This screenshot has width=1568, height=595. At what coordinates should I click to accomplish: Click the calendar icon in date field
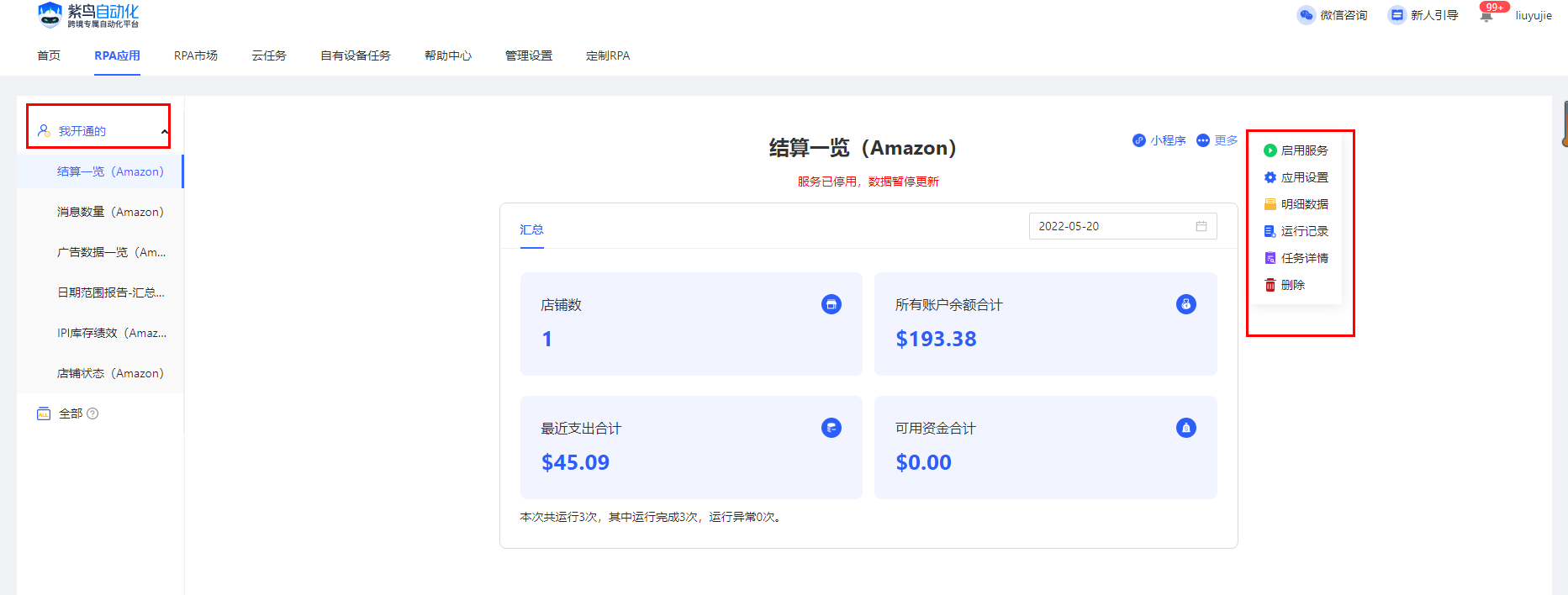tap(1201, 226)
